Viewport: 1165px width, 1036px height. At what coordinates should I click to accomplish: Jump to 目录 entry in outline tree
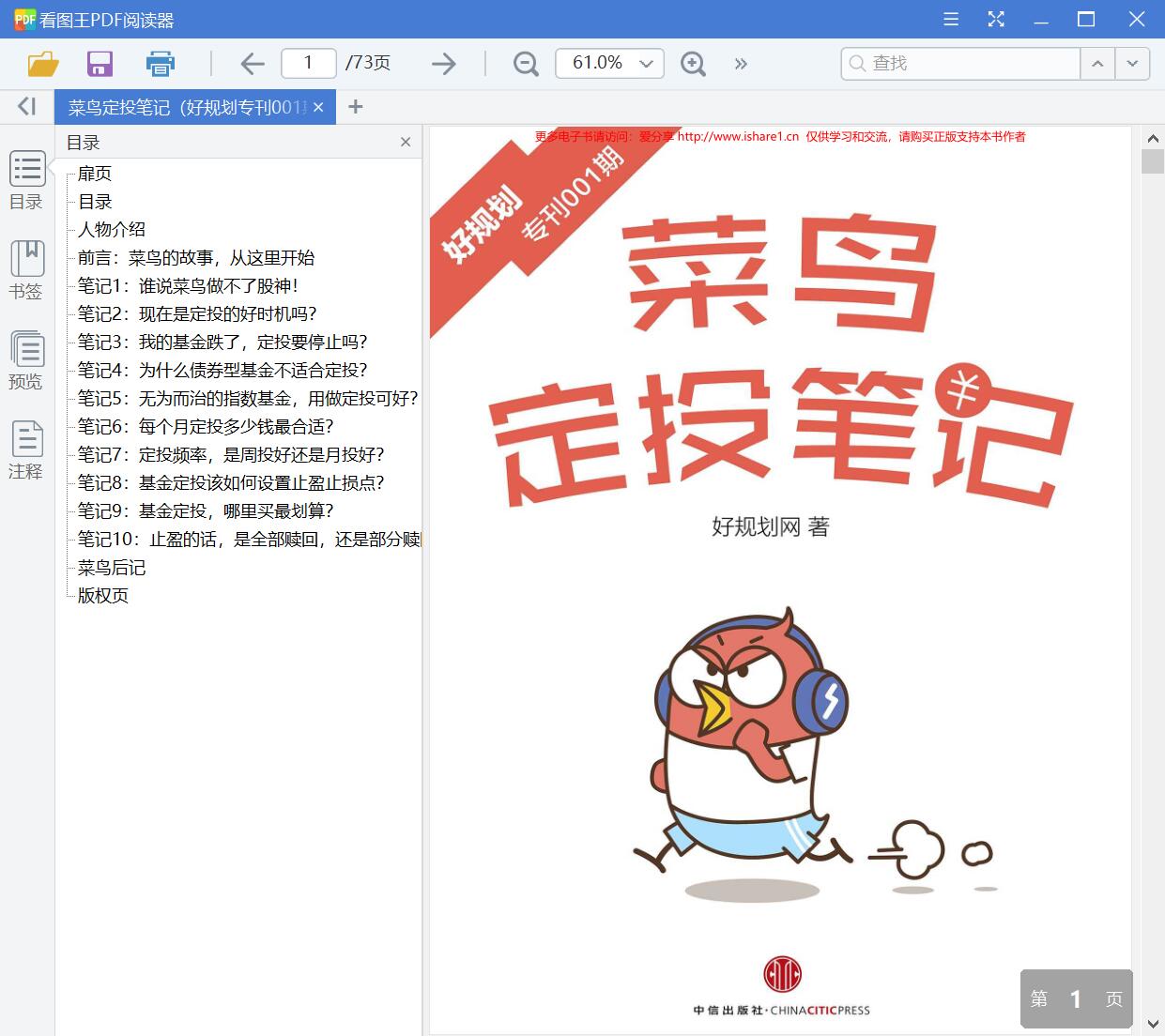95,202
